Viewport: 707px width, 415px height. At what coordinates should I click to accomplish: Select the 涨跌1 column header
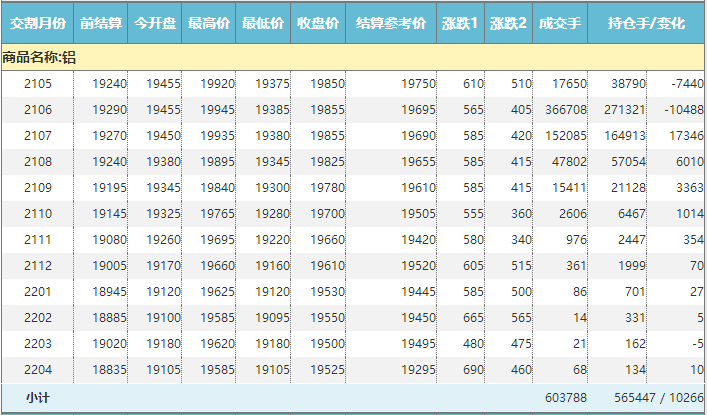[460, 23]
